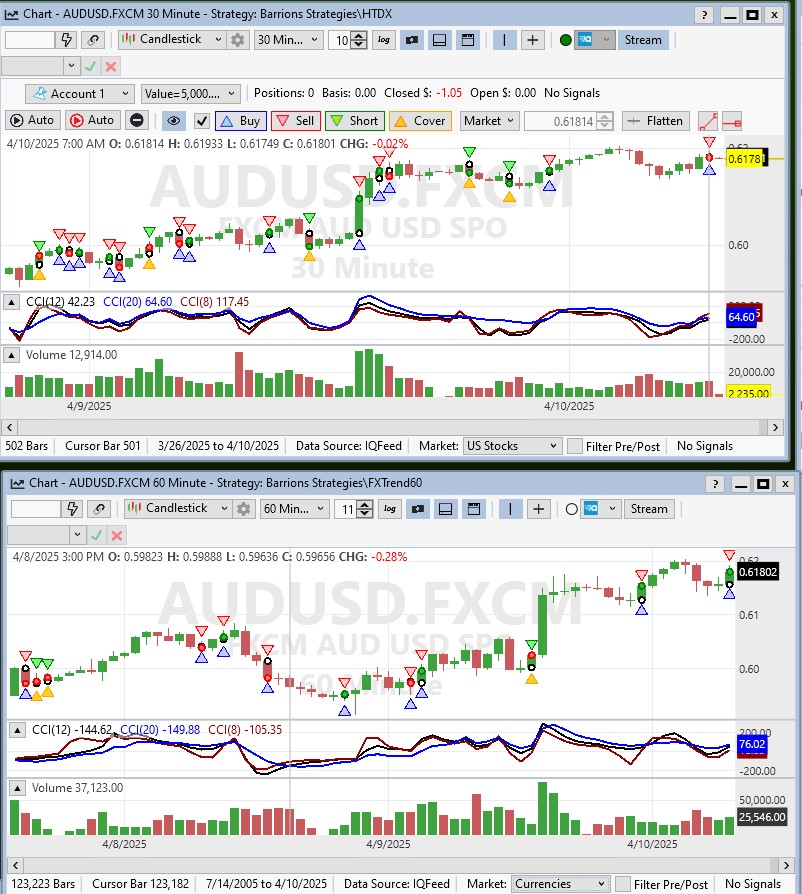Open chart style settings gear in 60 Minute chart
This screenshot has height=894, width=802.
pyautogui.click(x=243, y=509)
